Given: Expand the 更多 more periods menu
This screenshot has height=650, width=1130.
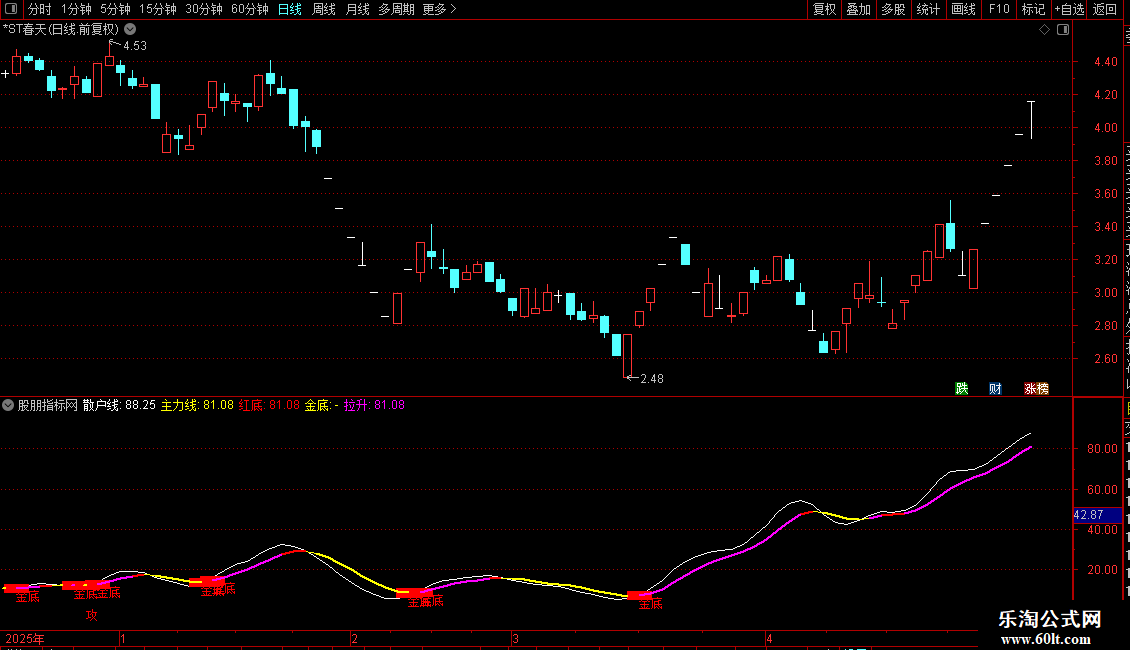Looking at the screenshot, I should click(x=440, y=9).
